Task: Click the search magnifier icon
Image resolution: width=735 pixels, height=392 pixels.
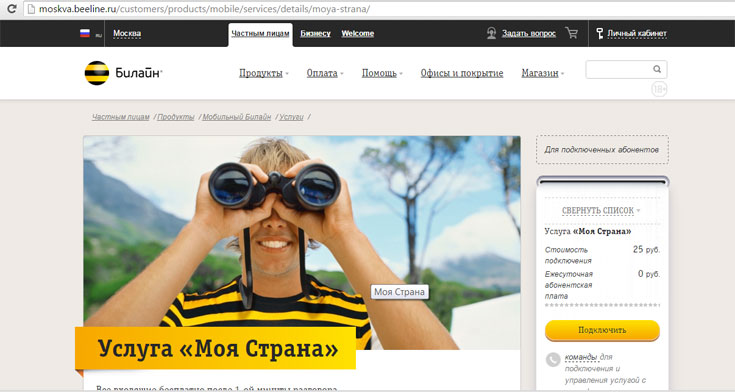Action: [657, 69]
